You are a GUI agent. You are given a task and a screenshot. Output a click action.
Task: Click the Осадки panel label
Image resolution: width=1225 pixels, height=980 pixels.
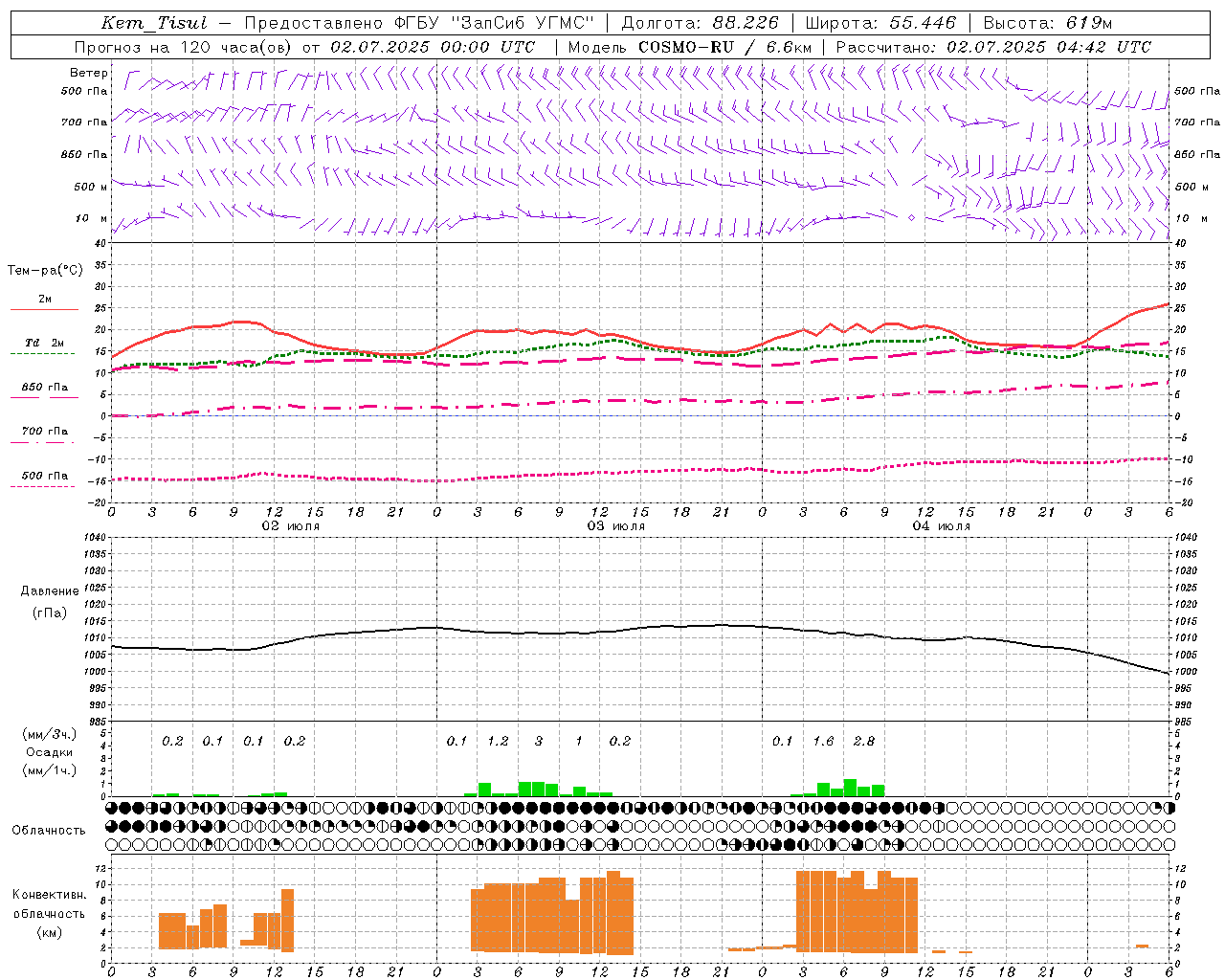49,752
